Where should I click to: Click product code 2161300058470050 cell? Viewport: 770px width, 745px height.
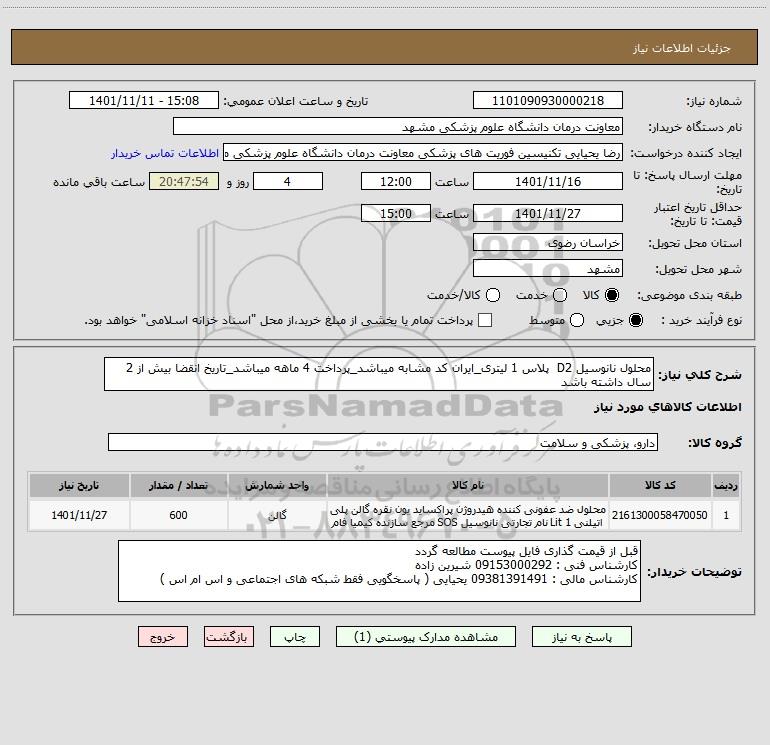click(x=660, y=515)
